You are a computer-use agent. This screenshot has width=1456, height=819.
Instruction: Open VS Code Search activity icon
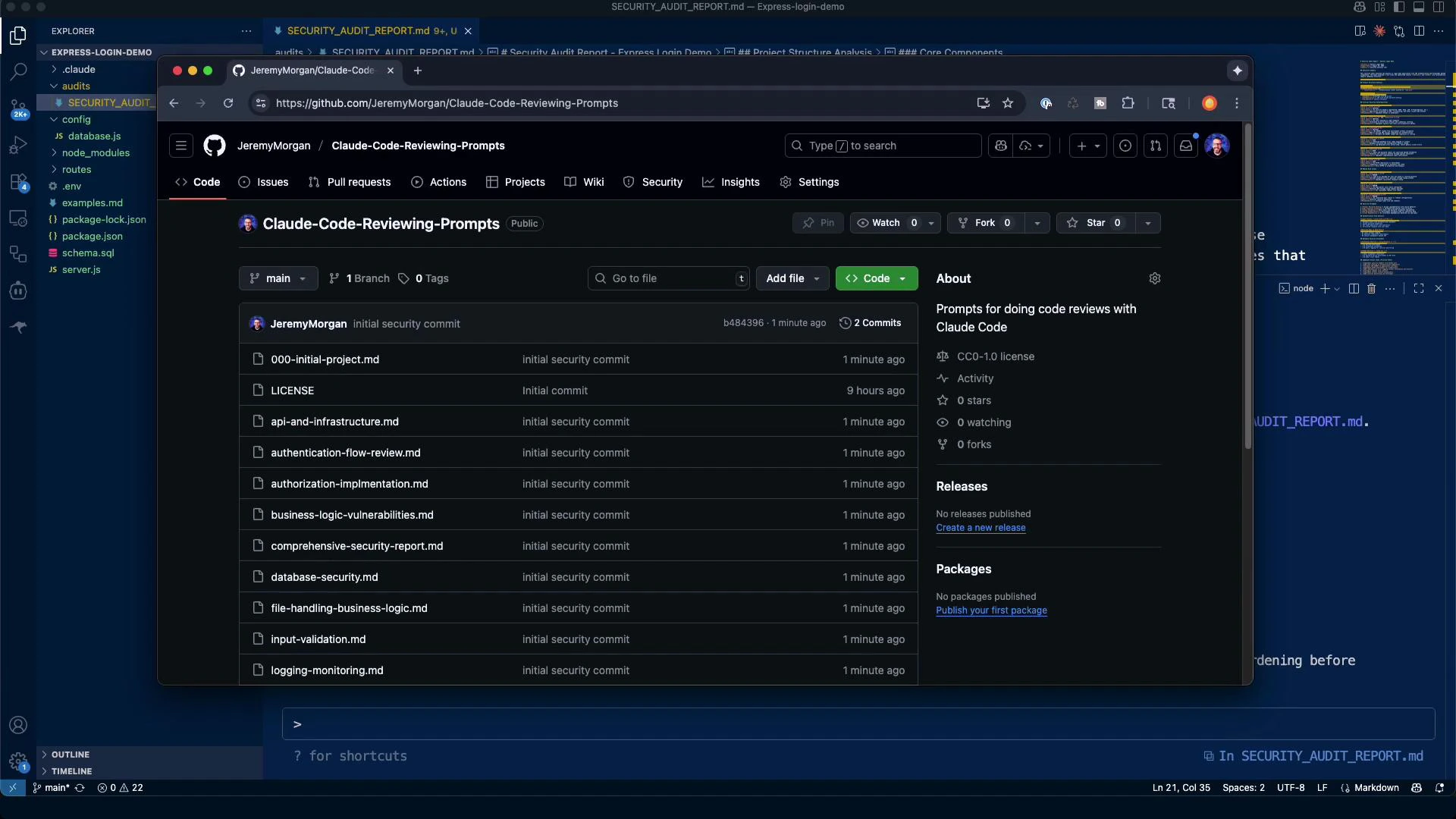18,72
